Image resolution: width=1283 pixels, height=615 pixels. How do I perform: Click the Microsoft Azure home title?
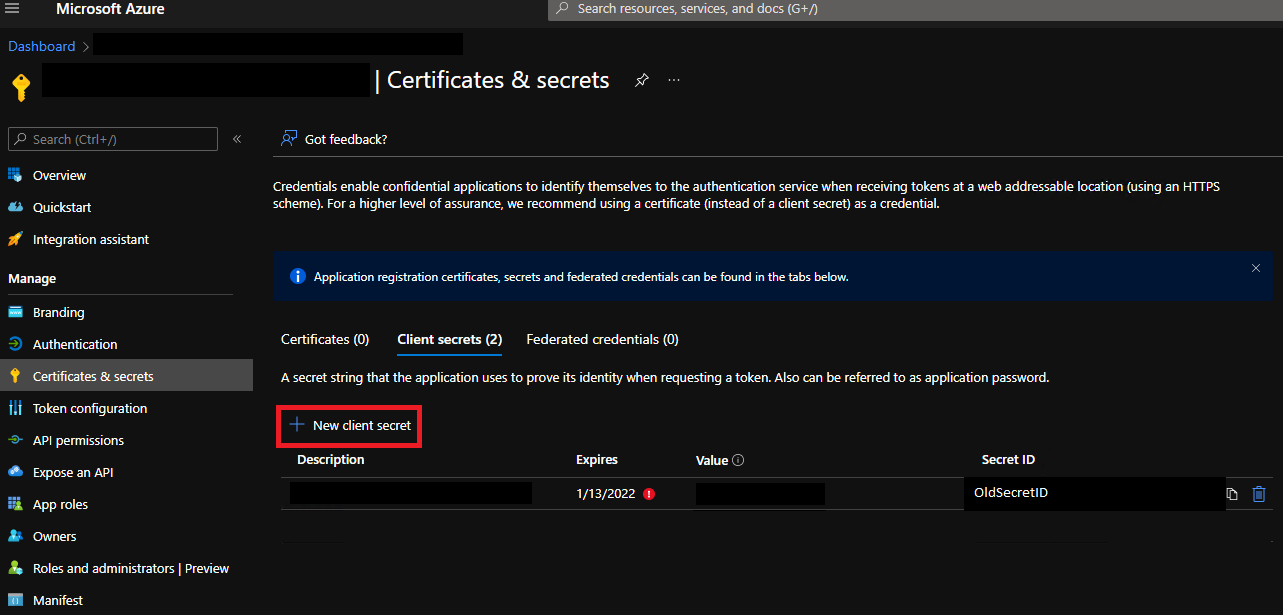(x=110, y=9)
